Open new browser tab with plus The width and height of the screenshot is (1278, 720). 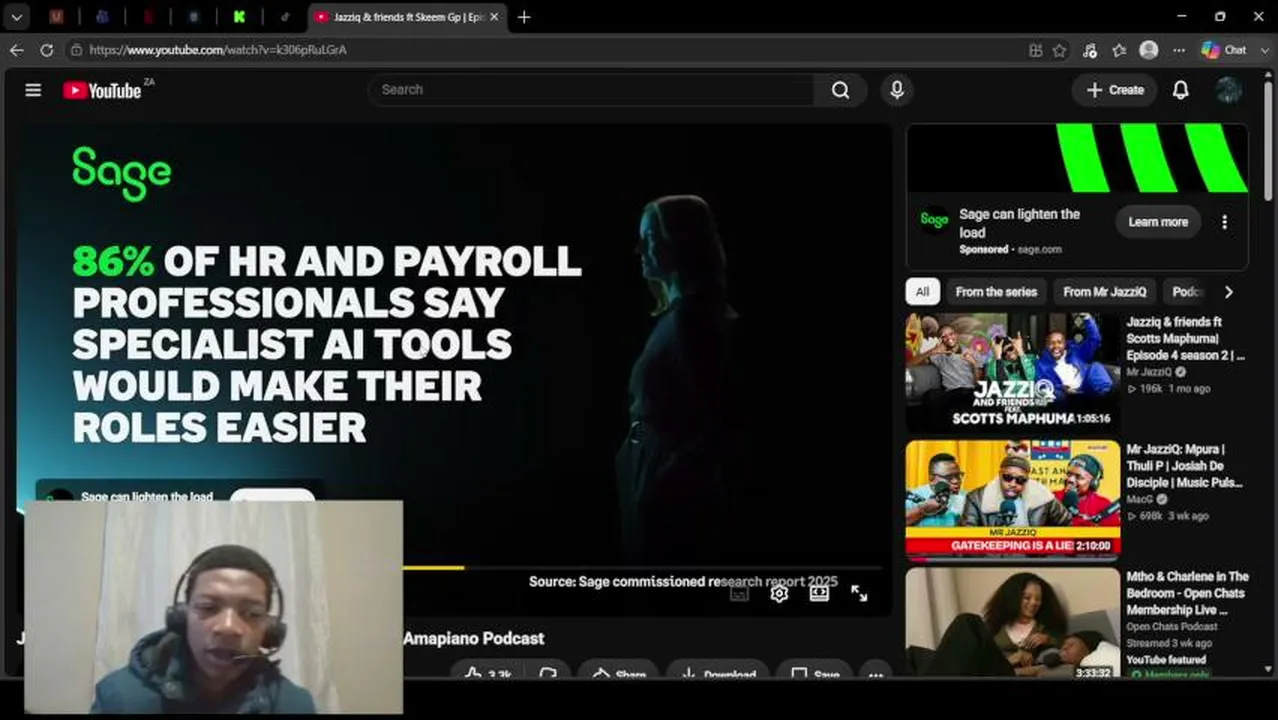(524, 17)
